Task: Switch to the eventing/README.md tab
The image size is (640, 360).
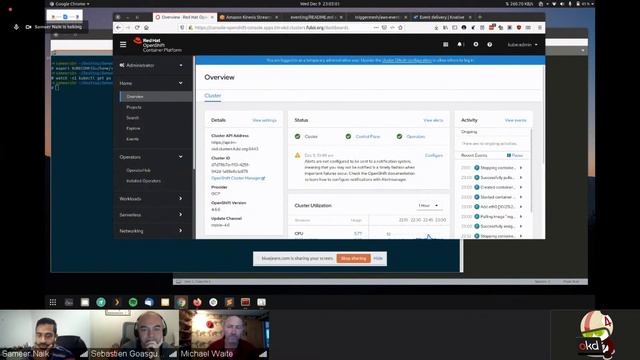Action: pos(313,17)
